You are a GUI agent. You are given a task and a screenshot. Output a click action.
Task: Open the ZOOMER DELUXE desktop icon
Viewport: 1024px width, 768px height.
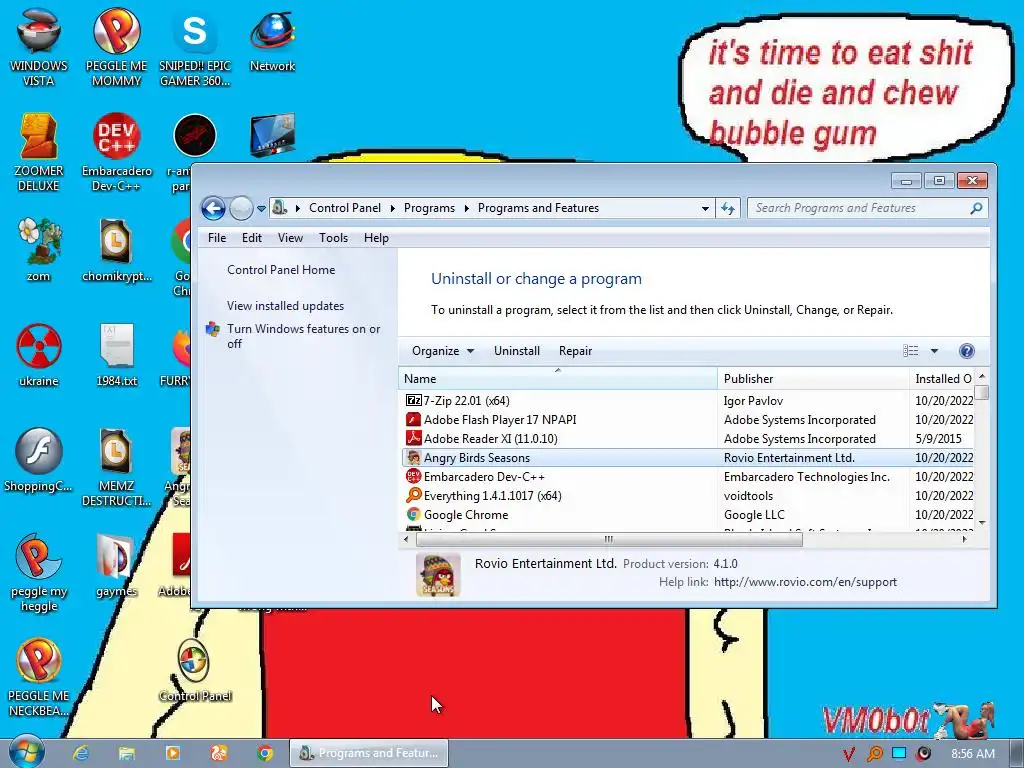pos(39,152)
